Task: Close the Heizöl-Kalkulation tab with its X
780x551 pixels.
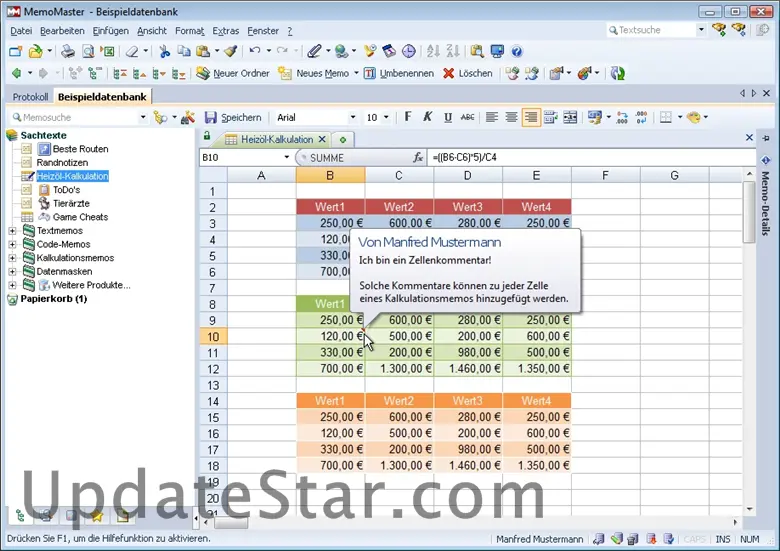Action: (x=322, y=140)
